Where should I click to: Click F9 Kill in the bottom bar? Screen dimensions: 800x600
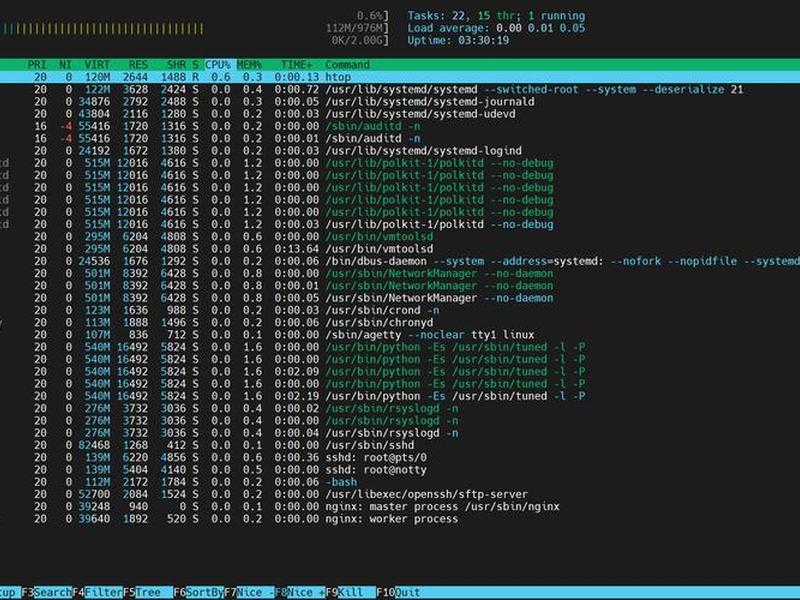click(351, 592)
